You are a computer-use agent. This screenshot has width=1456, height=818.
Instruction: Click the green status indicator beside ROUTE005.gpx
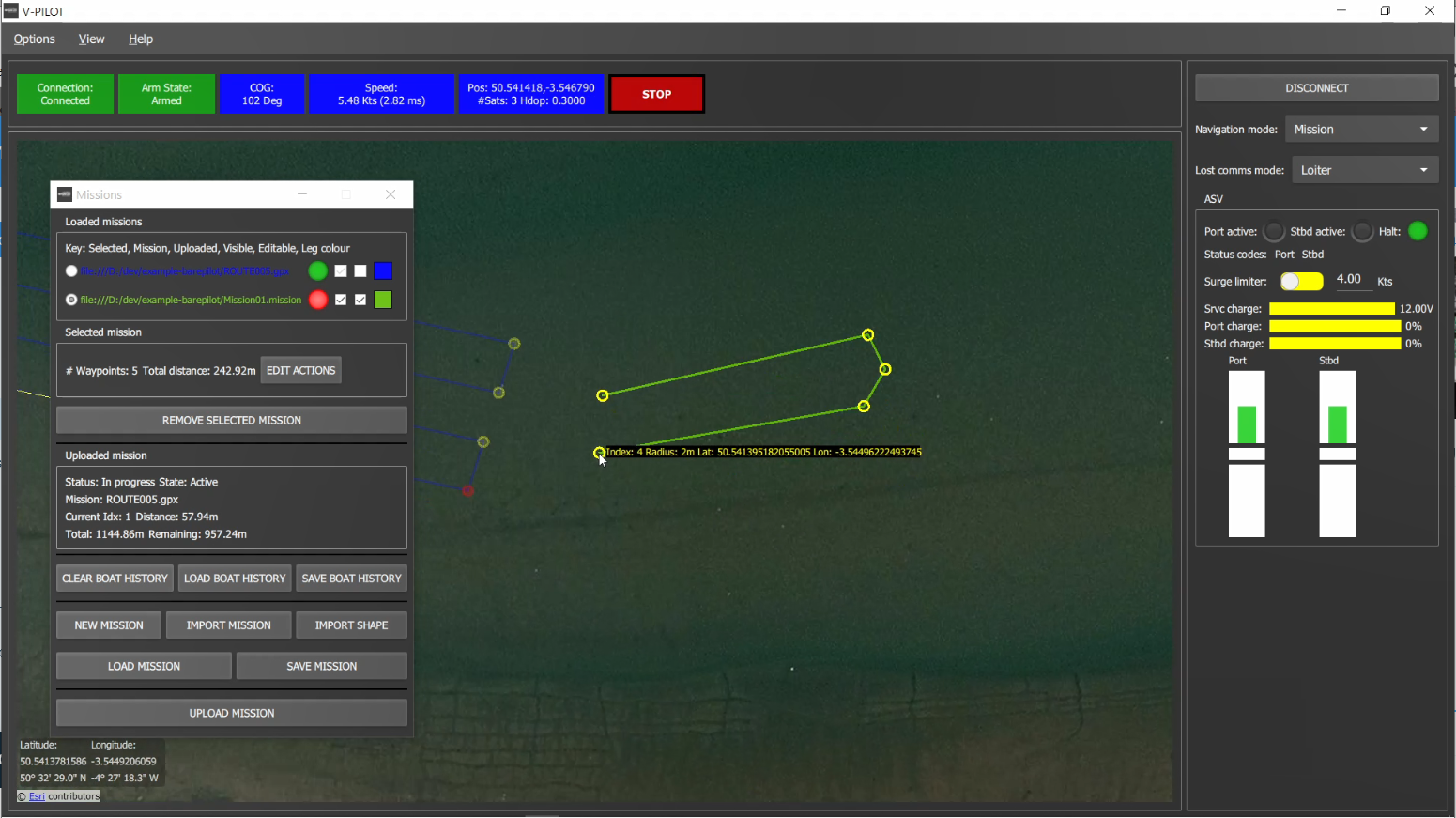tap(317, 270)
